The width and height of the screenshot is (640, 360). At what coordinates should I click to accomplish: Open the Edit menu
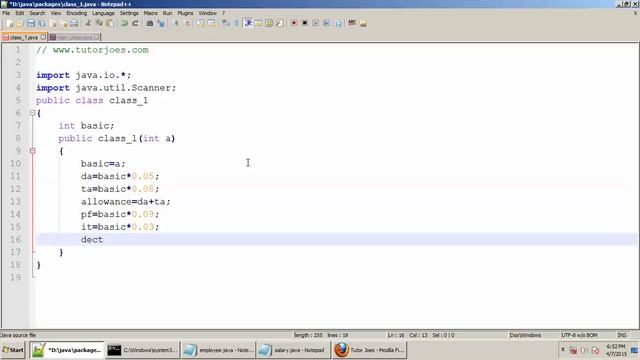point(20,13)
